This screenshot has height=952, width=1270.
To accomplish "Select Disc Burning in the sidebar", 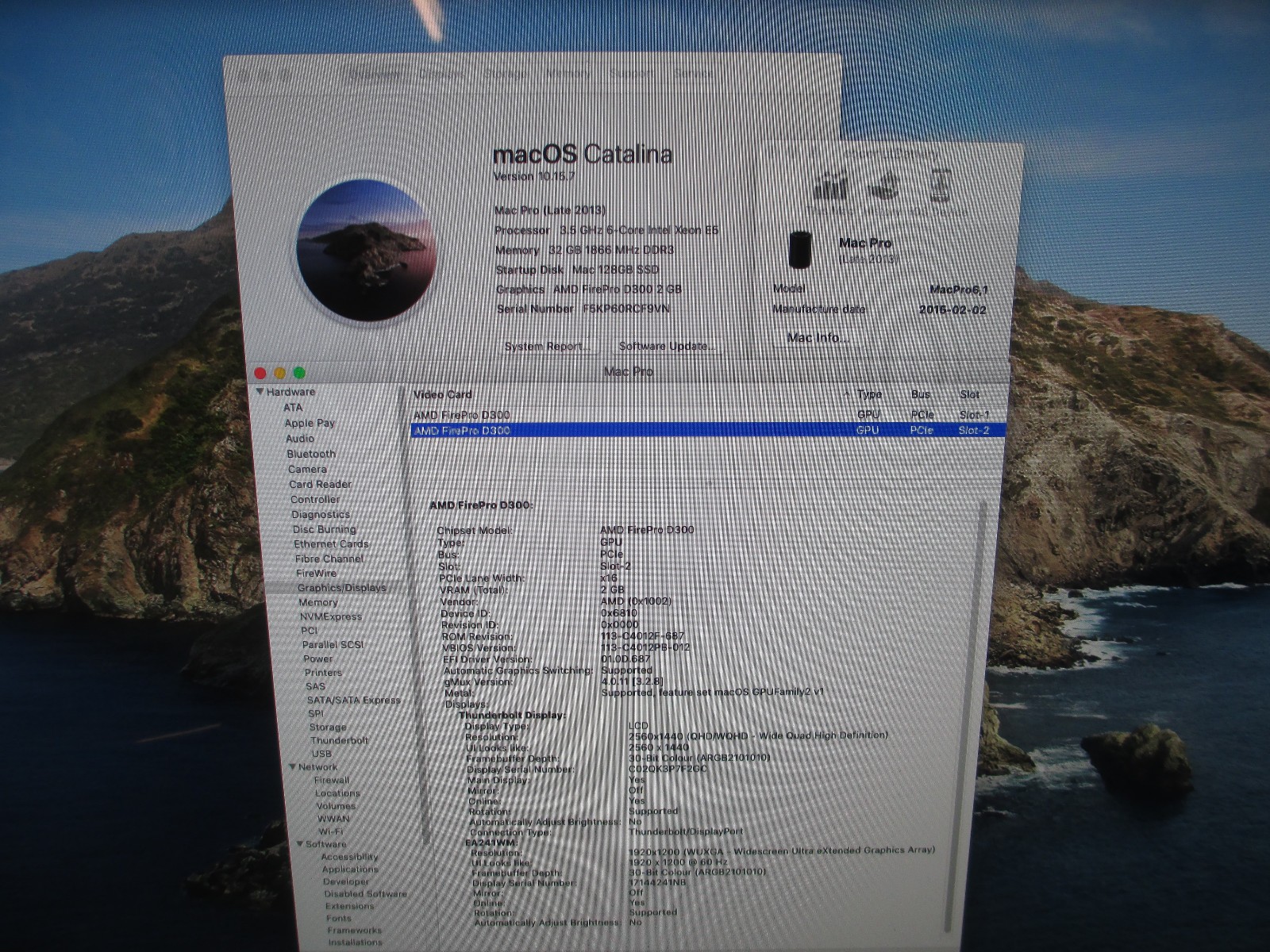I will coord(325,529).
